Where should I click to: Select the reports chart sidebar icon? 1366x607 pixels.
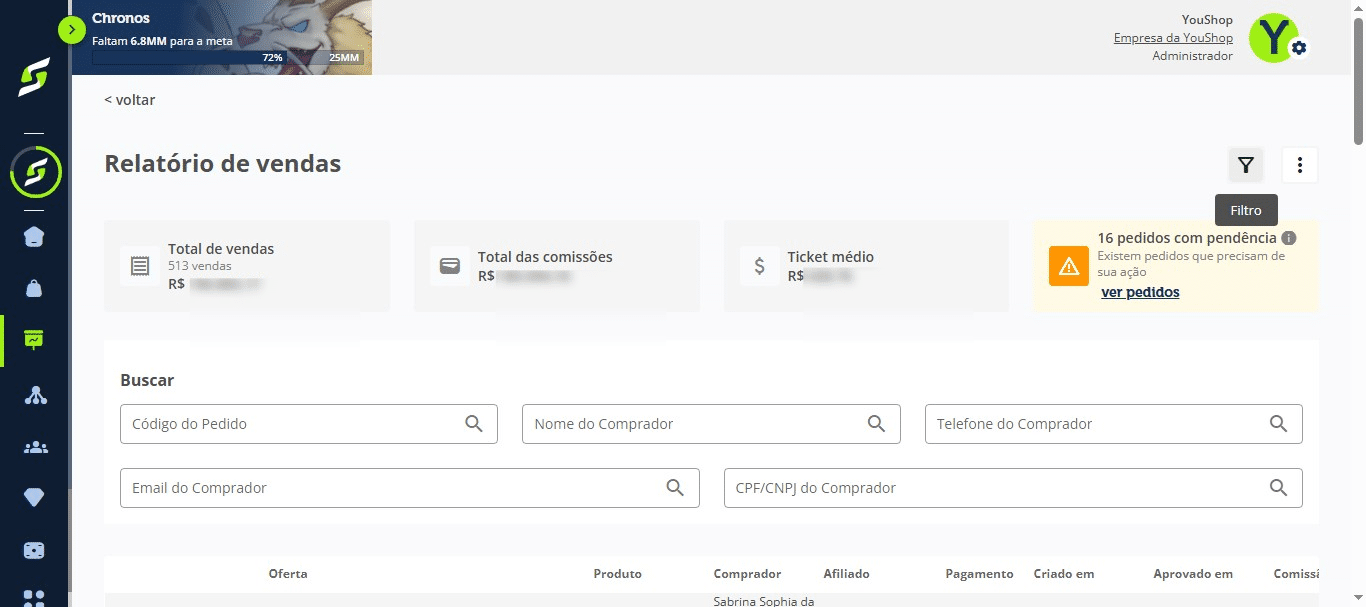(x=35, y=340)
